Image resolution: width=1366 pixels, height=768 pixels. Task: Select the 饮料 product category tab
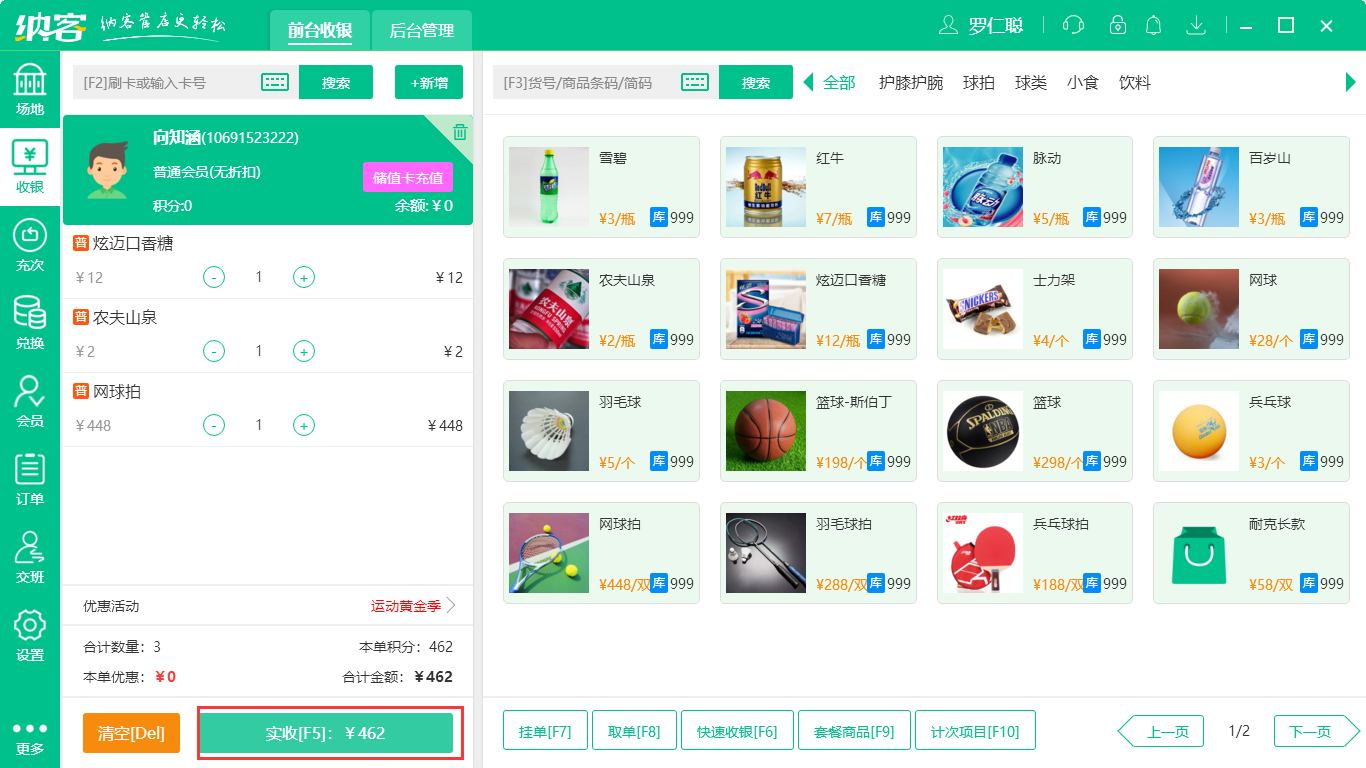tap(1133, 84)
